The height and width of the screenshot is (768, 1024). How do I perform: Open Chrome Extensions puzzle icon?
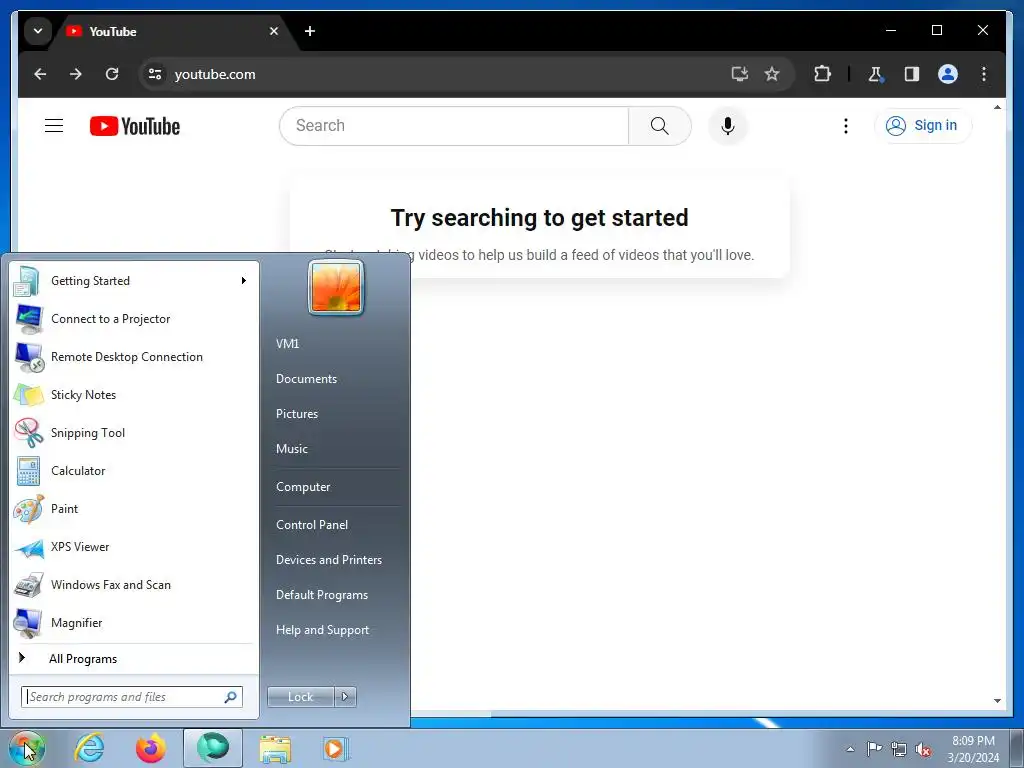click(x=822, y=74)
